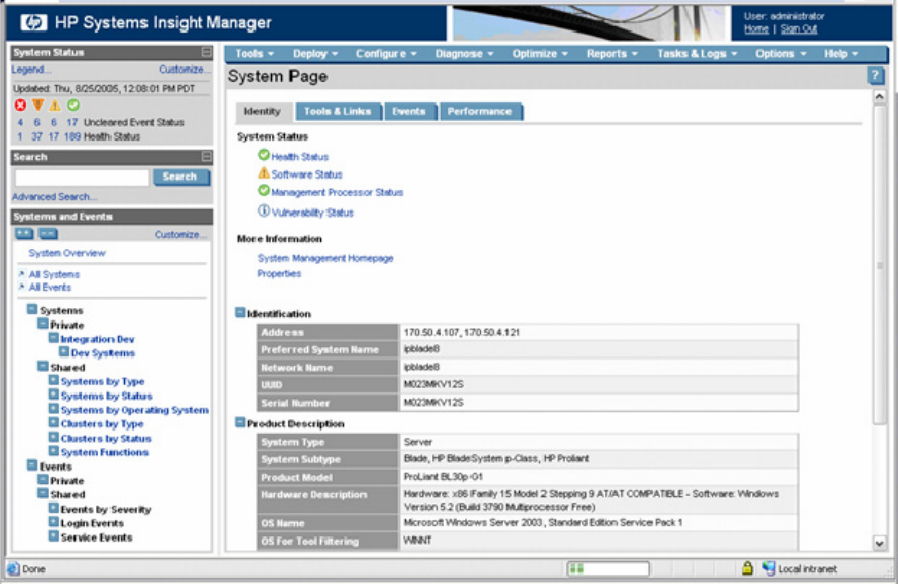Switch to the Events tab
Viewport: 898px width, 584px height.
(409, 112)
